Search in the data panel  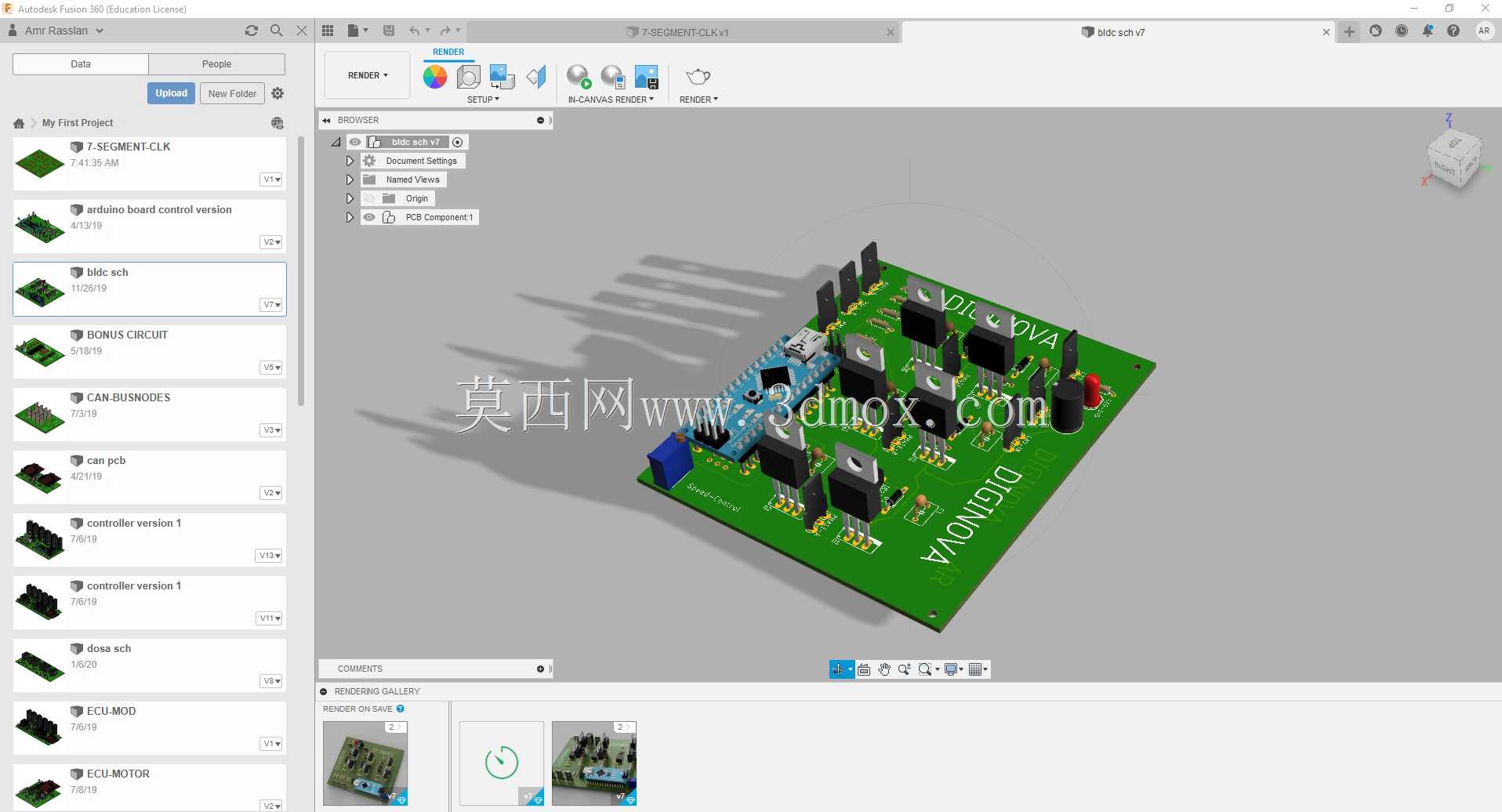point(277,31)
